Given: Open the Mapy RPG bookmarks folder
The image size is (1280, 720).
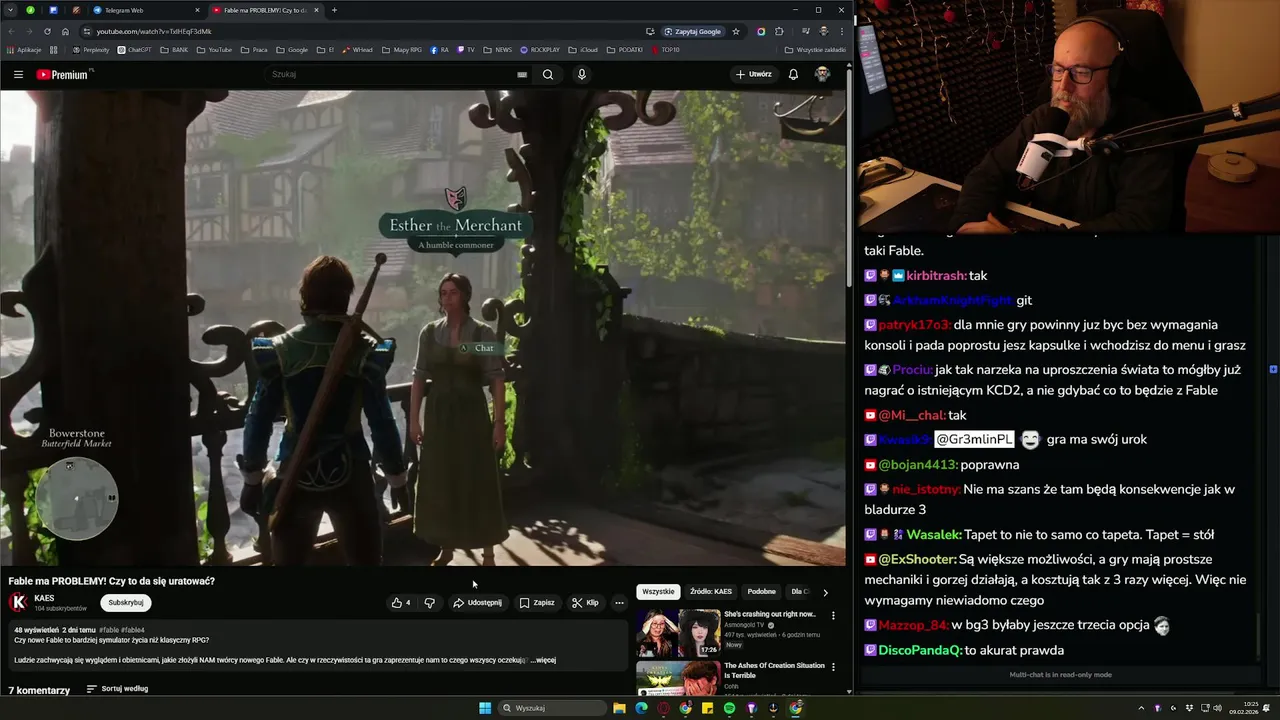Looking at the screenshot, I should pos(401,49).
